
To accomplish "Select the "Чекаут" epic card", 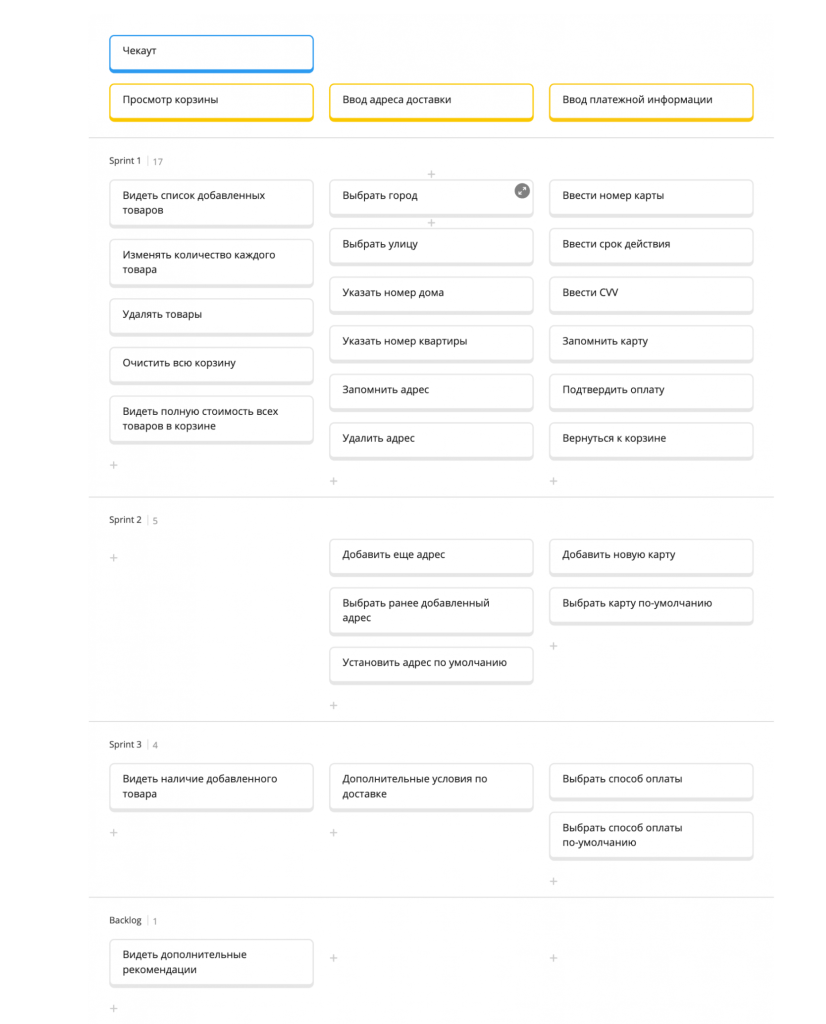I will 211,52.
